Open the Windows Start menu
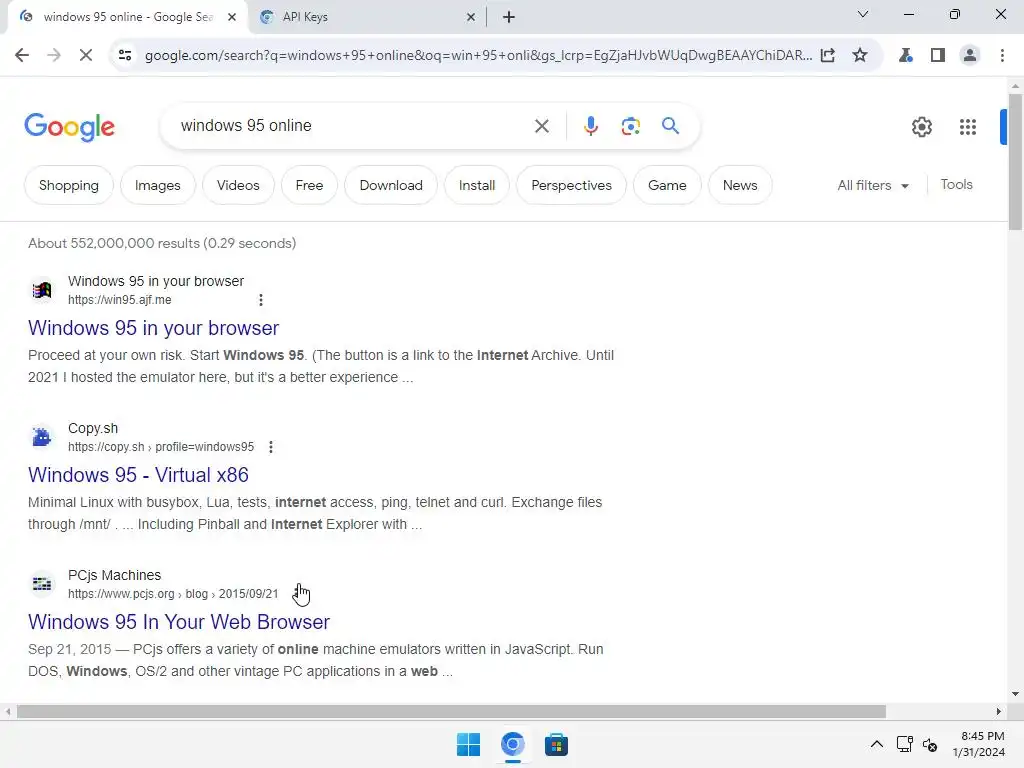The image size is (1024, 768). (x=468, y=744)
